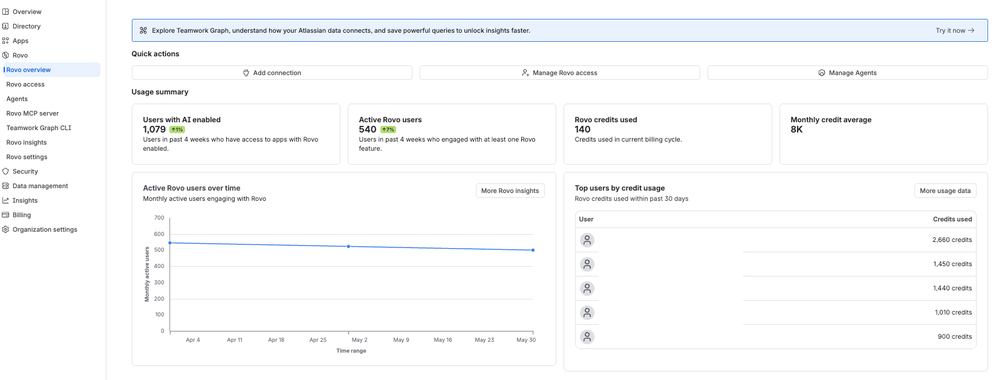Click the Data management icon

6,186
